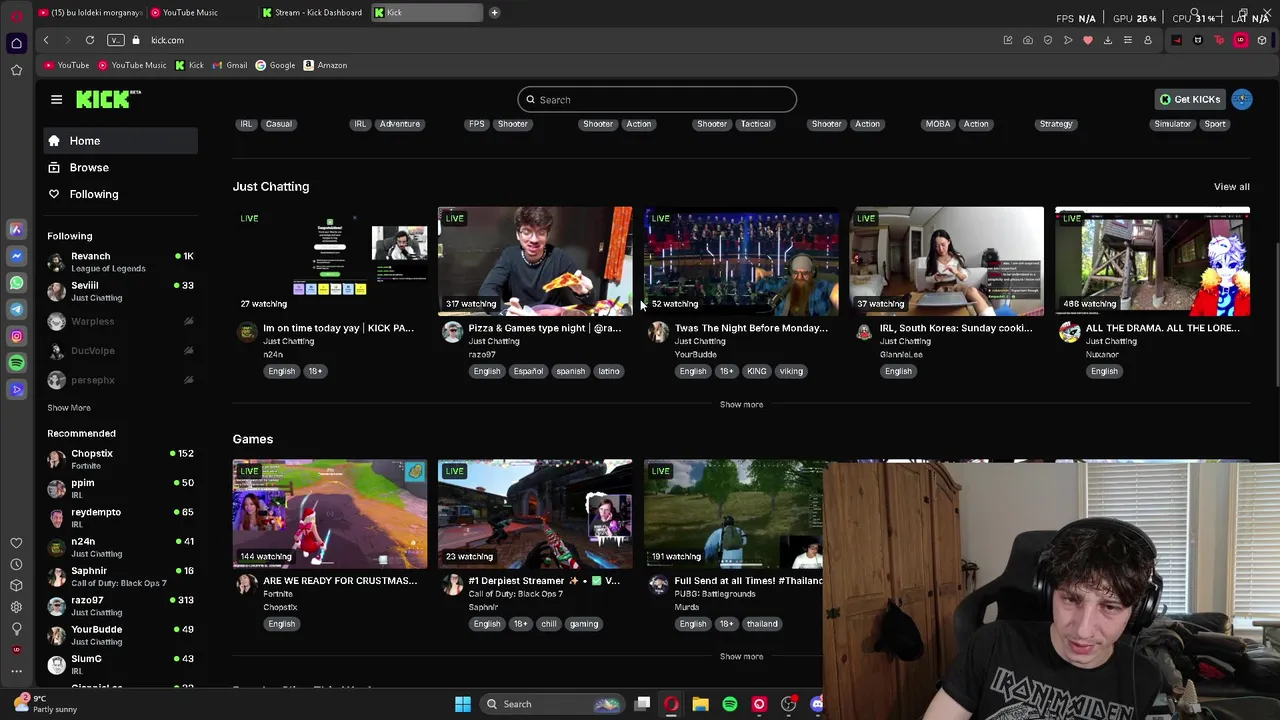Click the padlock site info icon

click(x=136, y=40)
